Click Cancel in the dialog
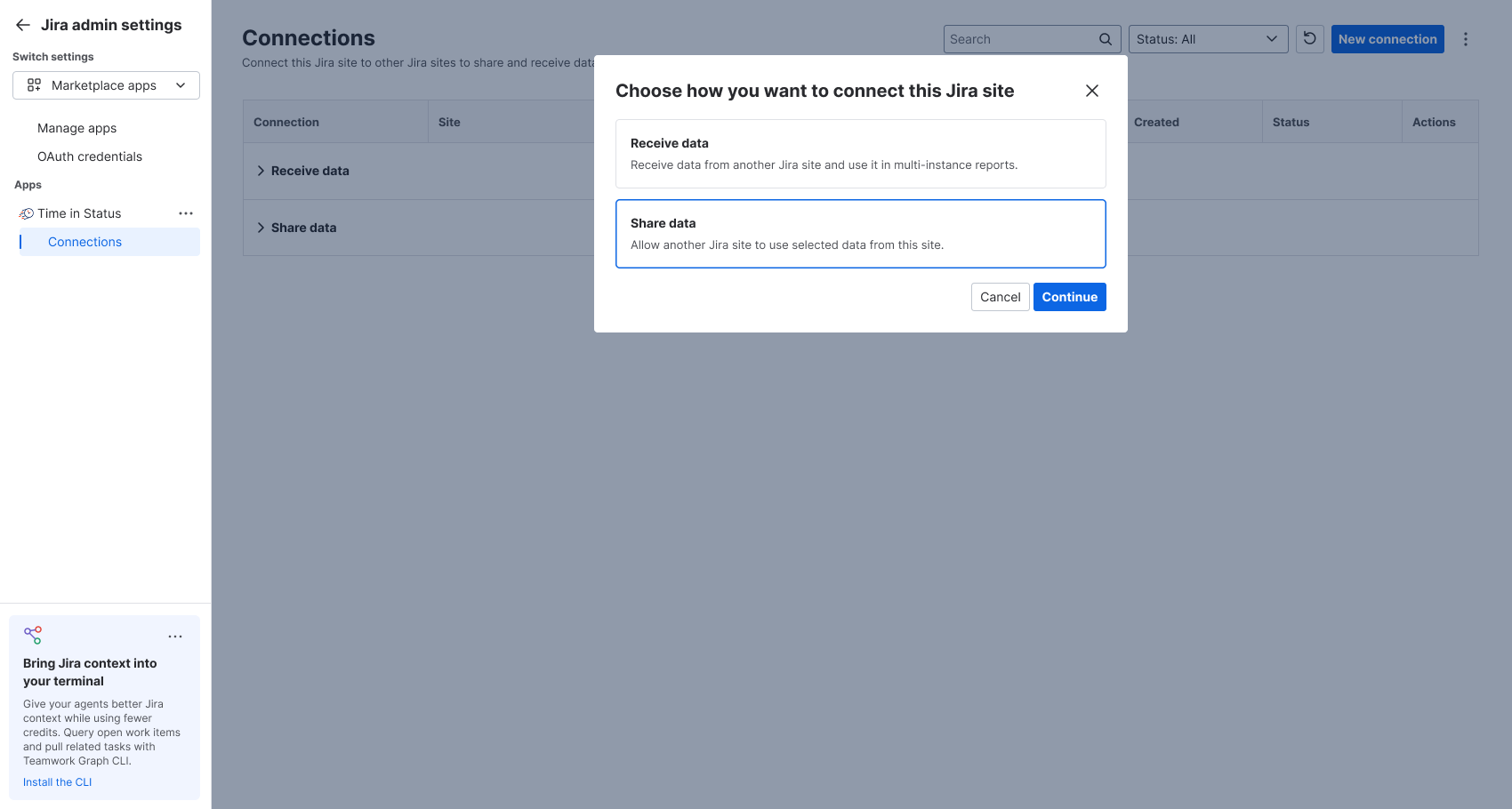This screenshot has width=1512, height=809. click(1001, 297)
